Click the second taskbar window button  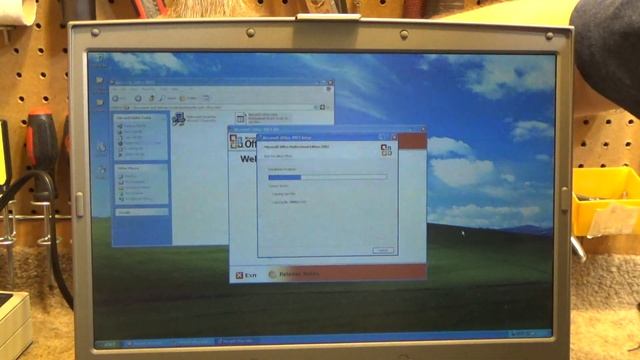click(x=194, y=342)
